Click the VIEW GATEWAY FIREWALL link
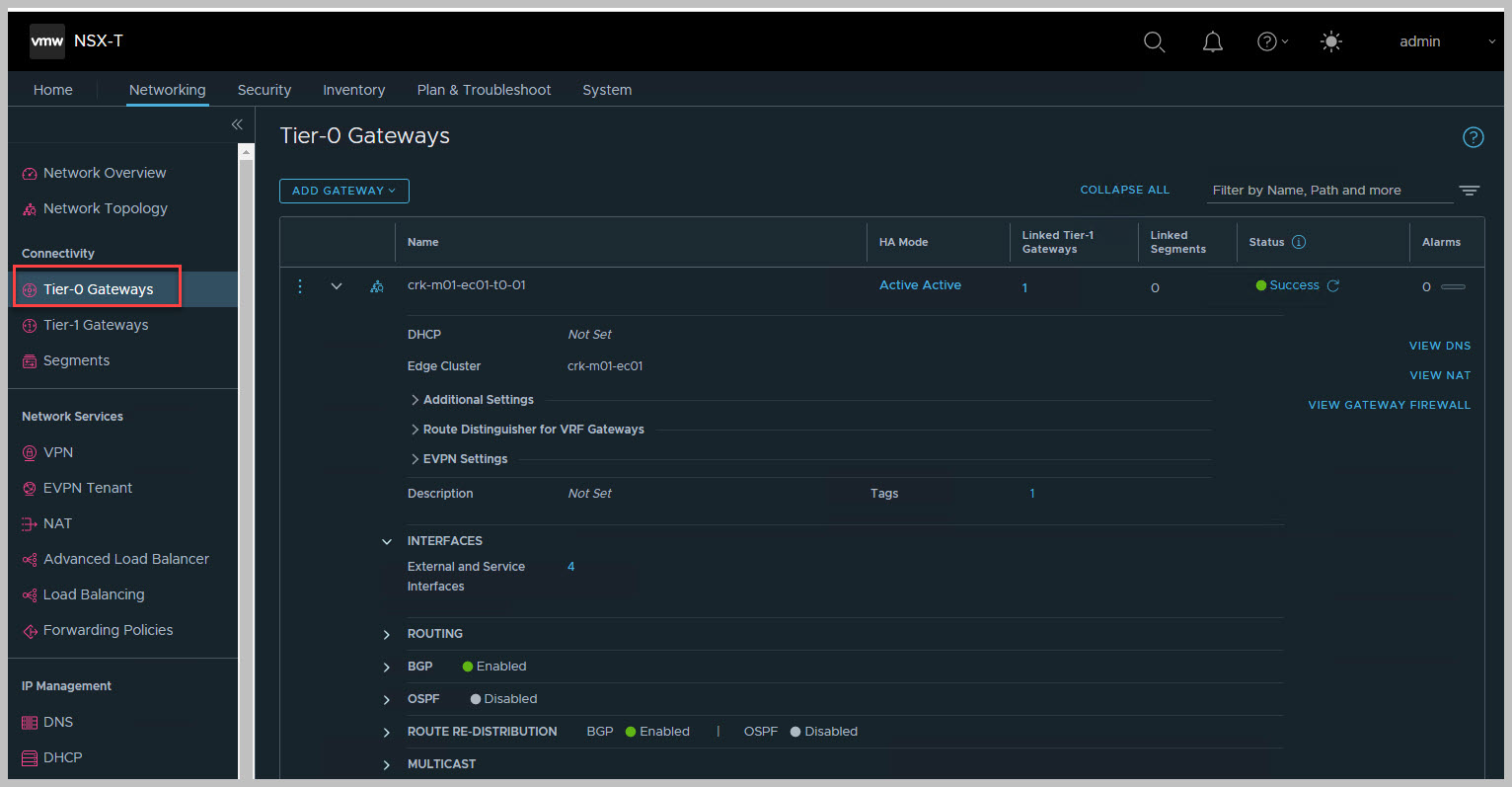 pos(1389,405)
